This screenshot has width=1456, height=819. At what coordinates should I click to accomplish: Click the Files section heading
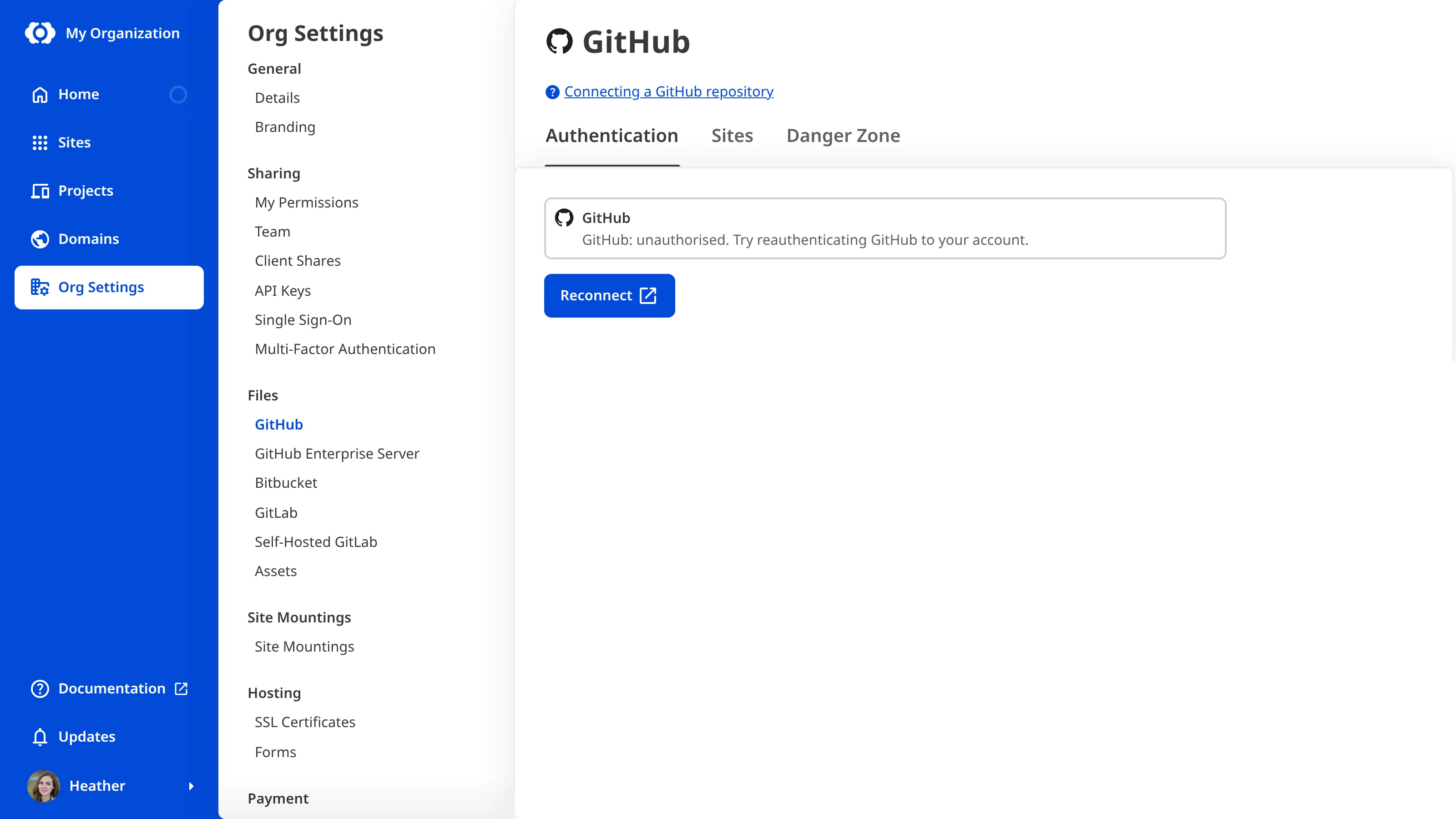[263, 396]
